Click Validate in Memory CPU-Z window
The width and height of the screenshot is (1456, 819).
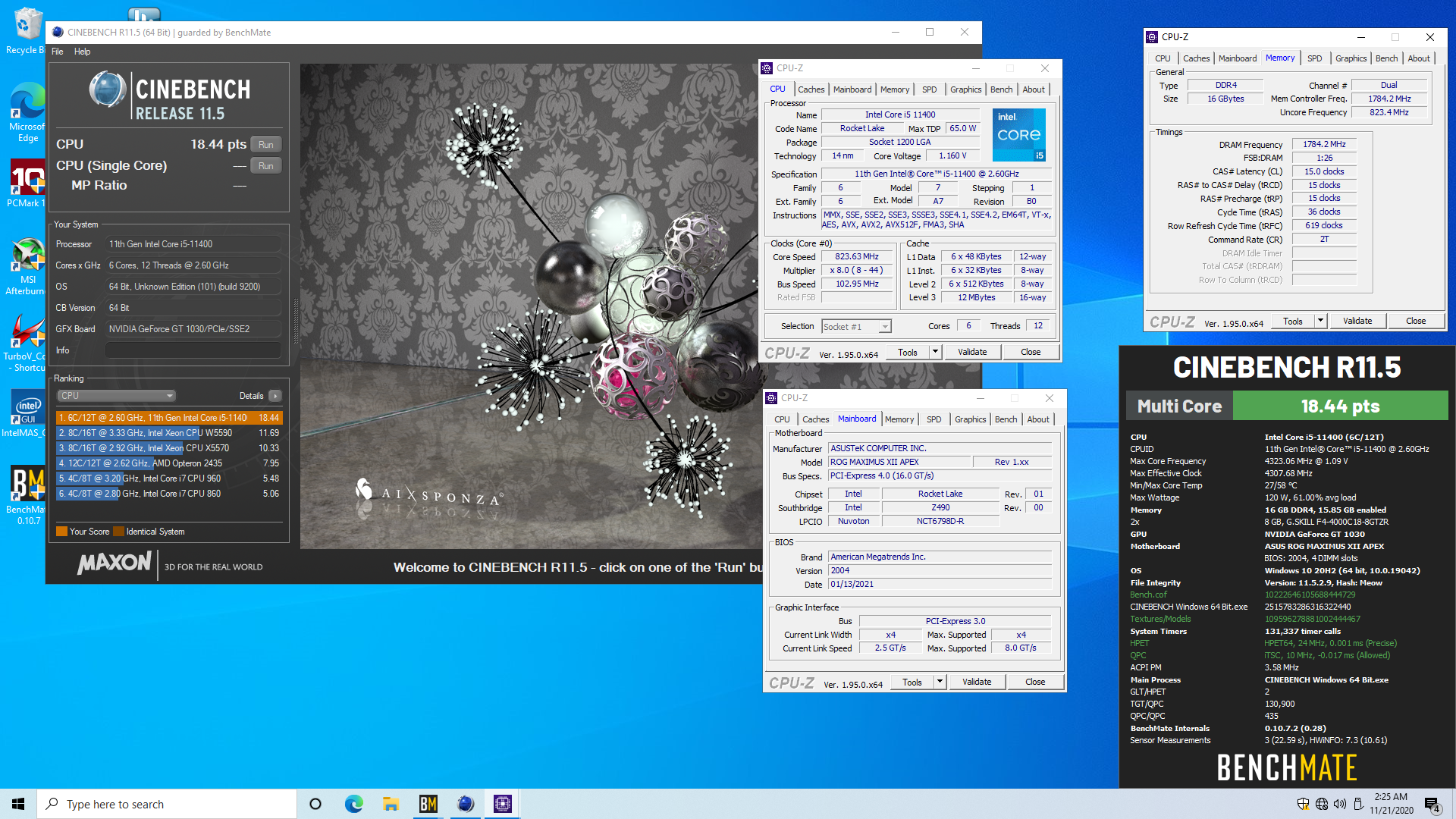pyautogui.click(x=1357, y=321)
